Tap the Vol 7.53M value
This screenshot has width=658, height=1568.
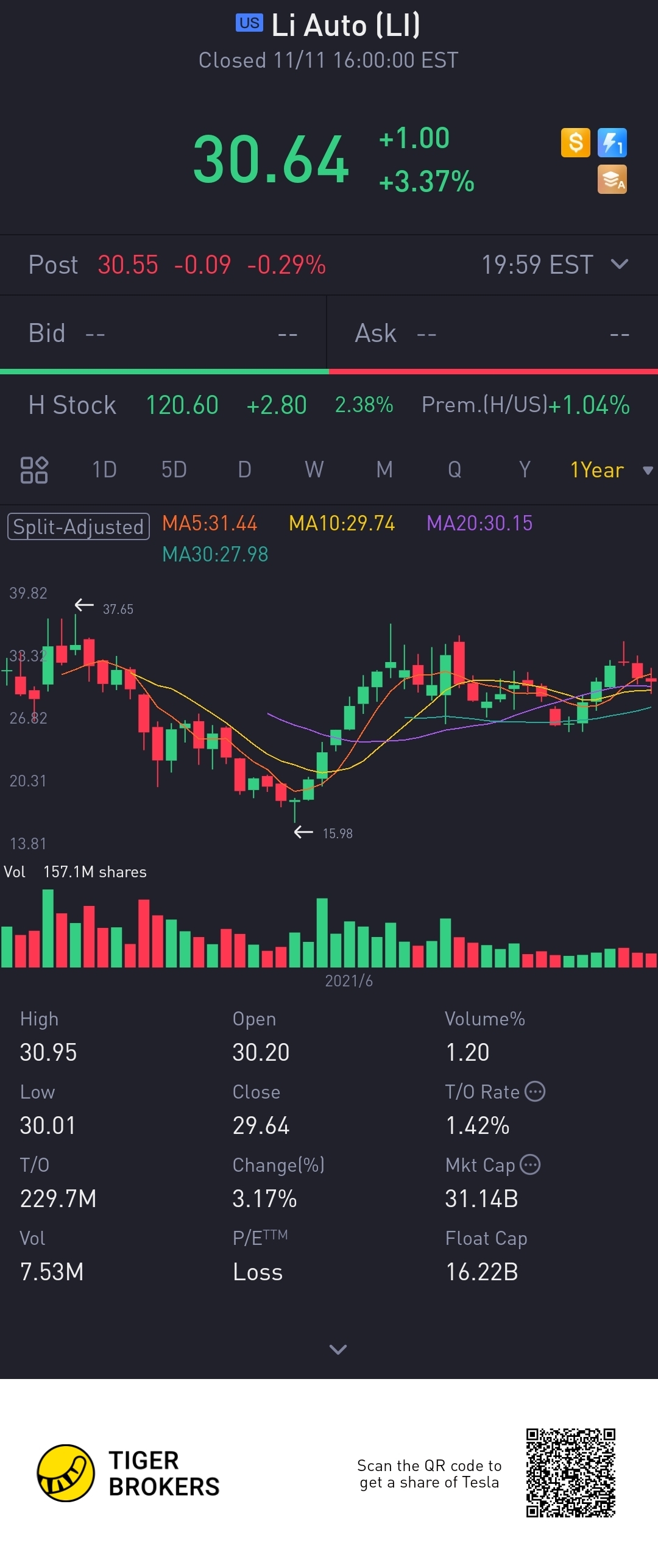(x=52, y=1272)
